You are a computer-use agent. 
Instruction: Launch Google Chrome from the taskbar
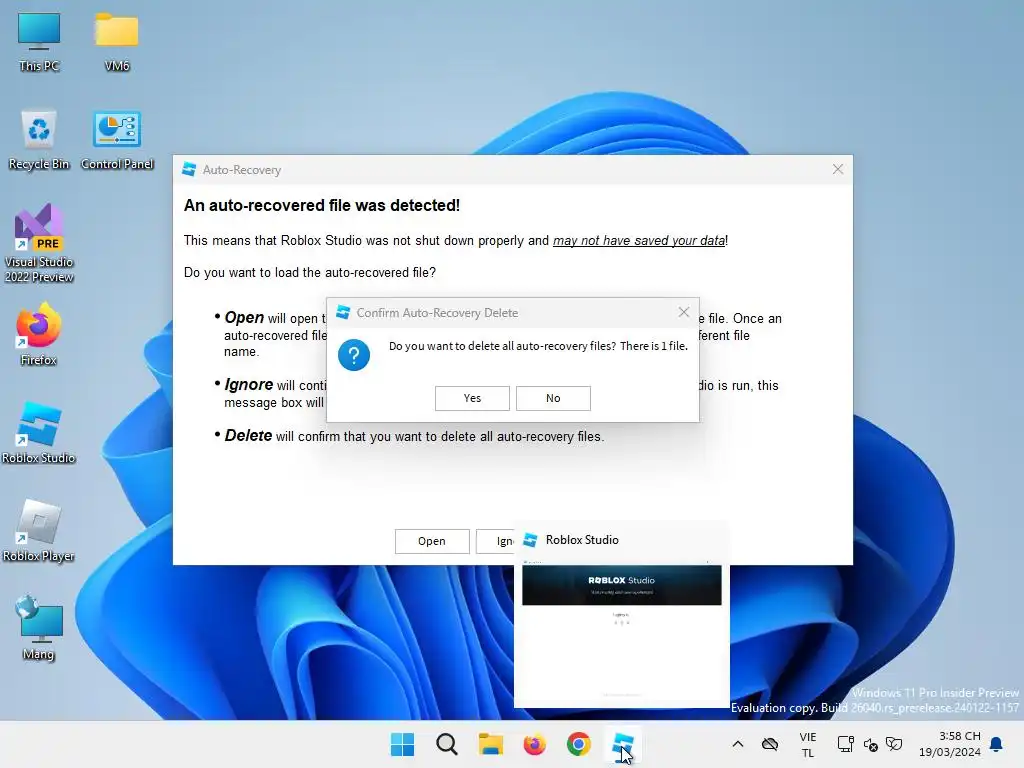tap(579, 744)
